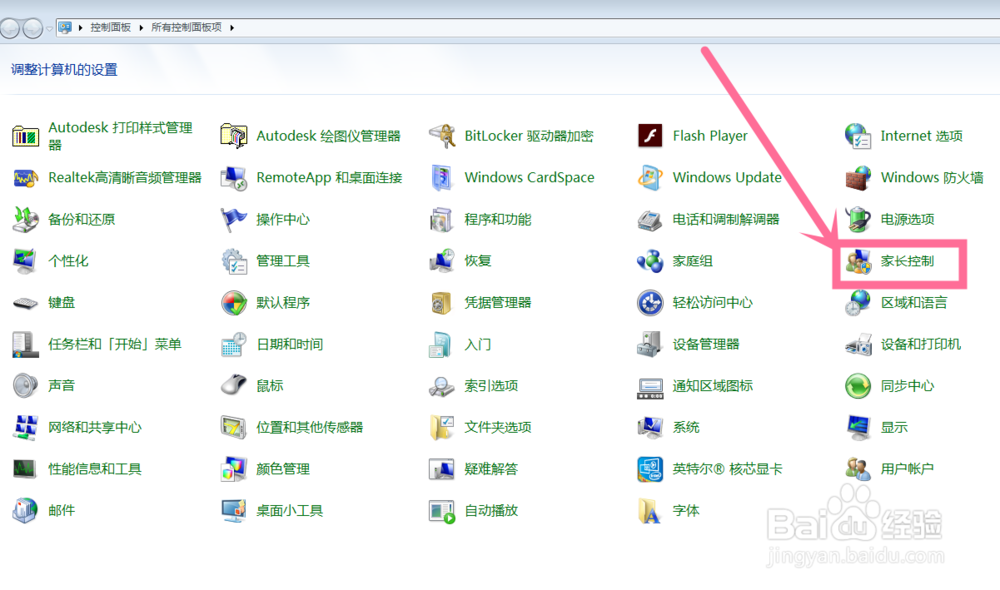Open the 轻松访问中心 icon
This screenshot has height=590, width=1000.
tap(650, 303)
